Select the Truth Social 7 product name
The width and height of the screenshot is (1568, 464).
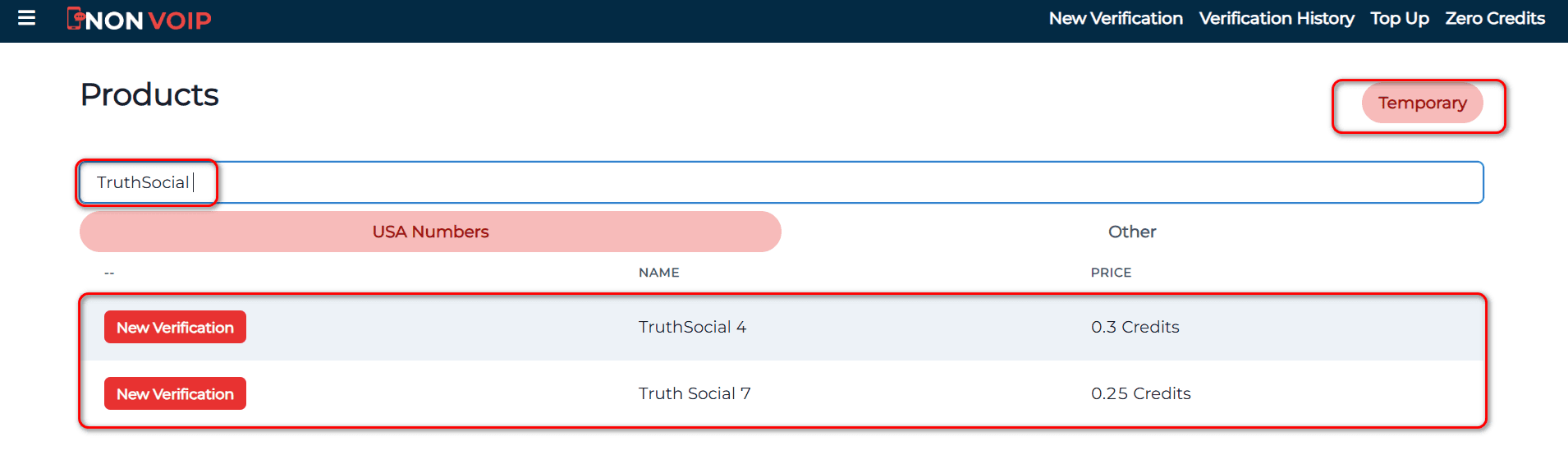coord(695,393)
